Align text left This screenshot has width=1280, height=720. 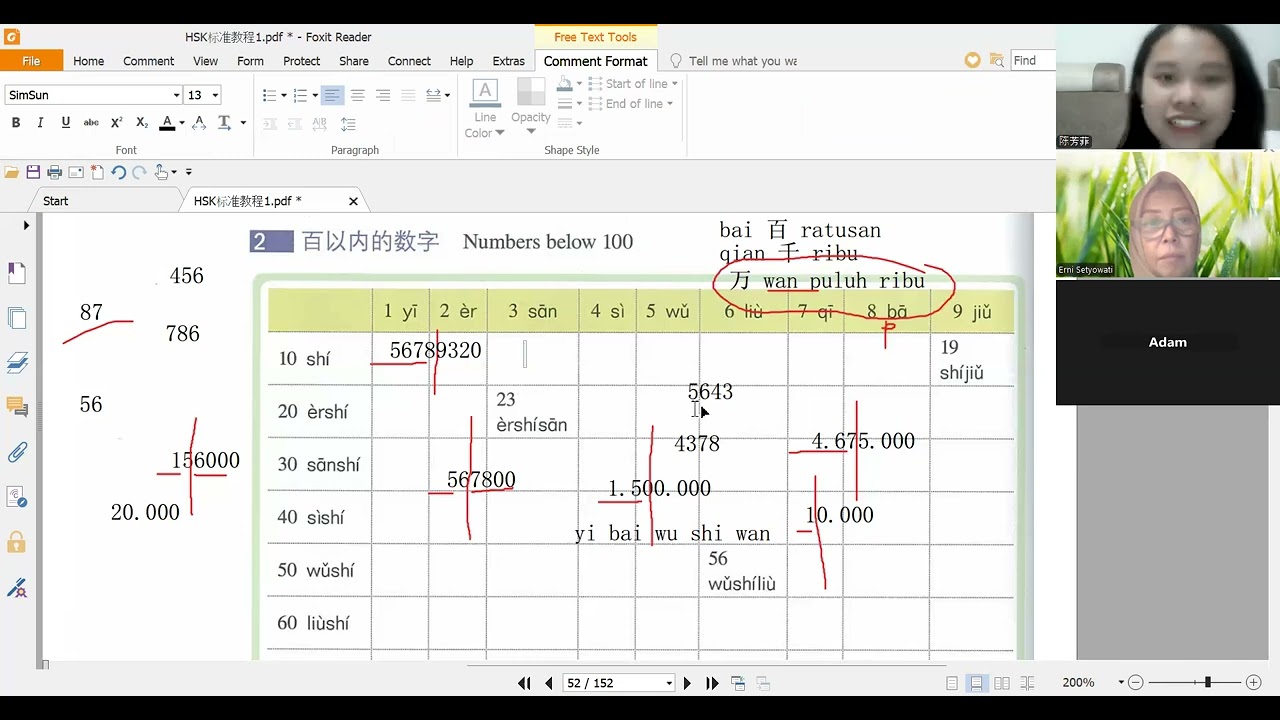pyautogui.click(x=332, y=95)
